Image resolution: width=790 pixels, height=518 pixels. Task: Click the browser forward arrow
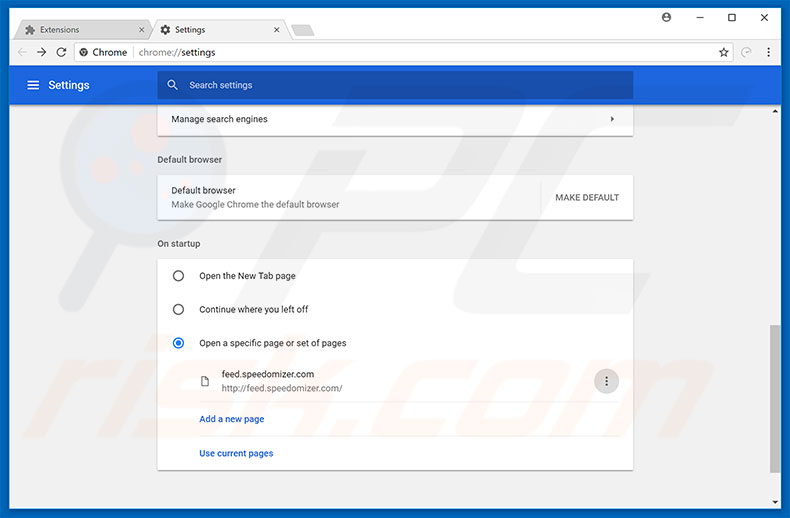click(41, 52)
